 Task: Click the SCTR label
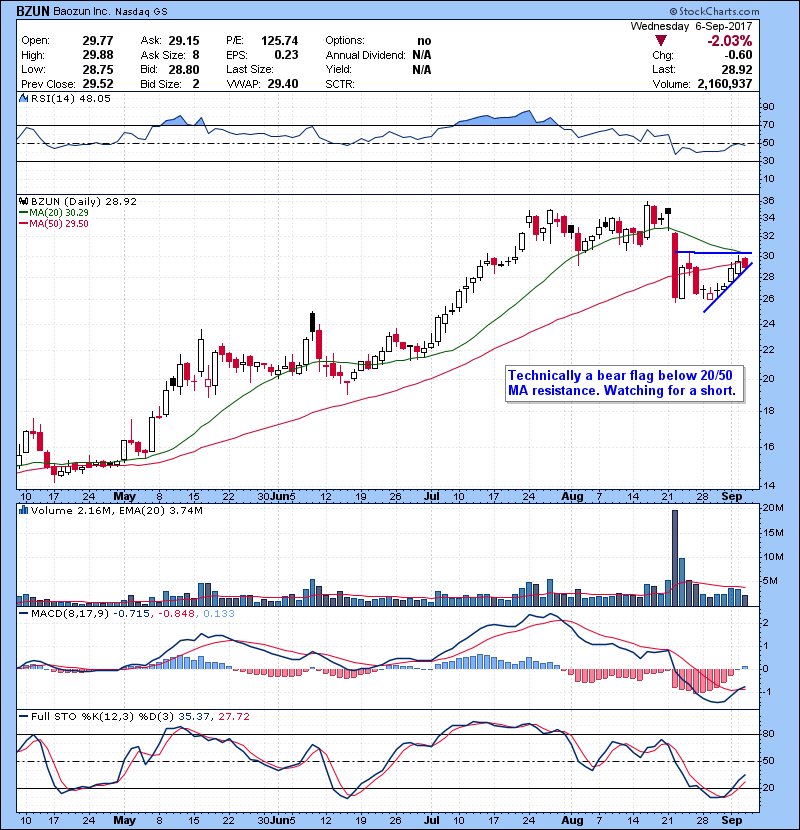340,84
